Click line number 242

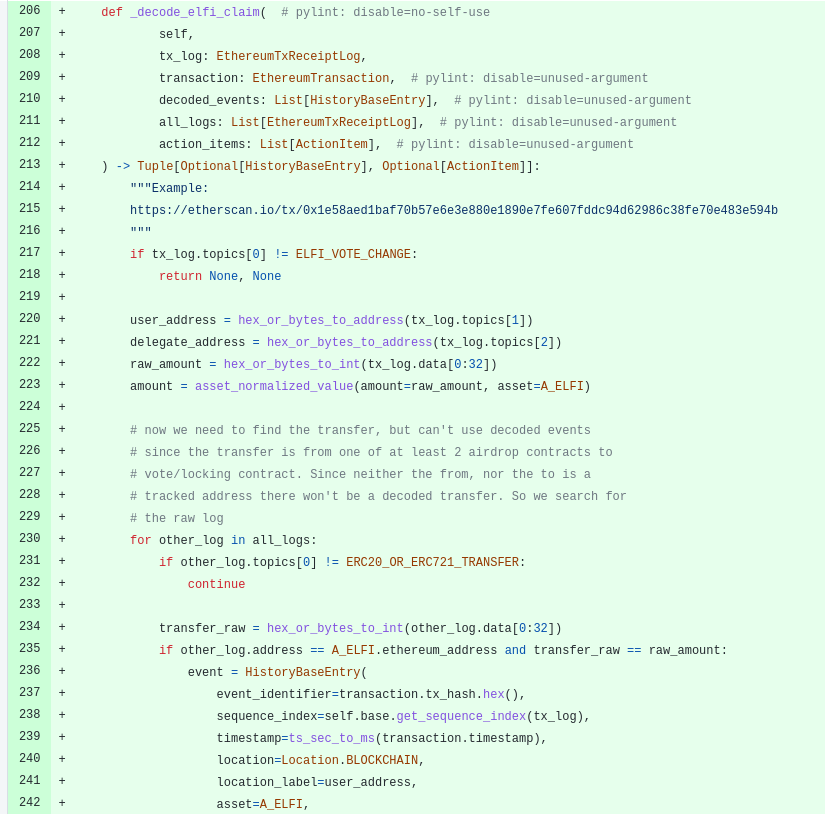(29, 802)
